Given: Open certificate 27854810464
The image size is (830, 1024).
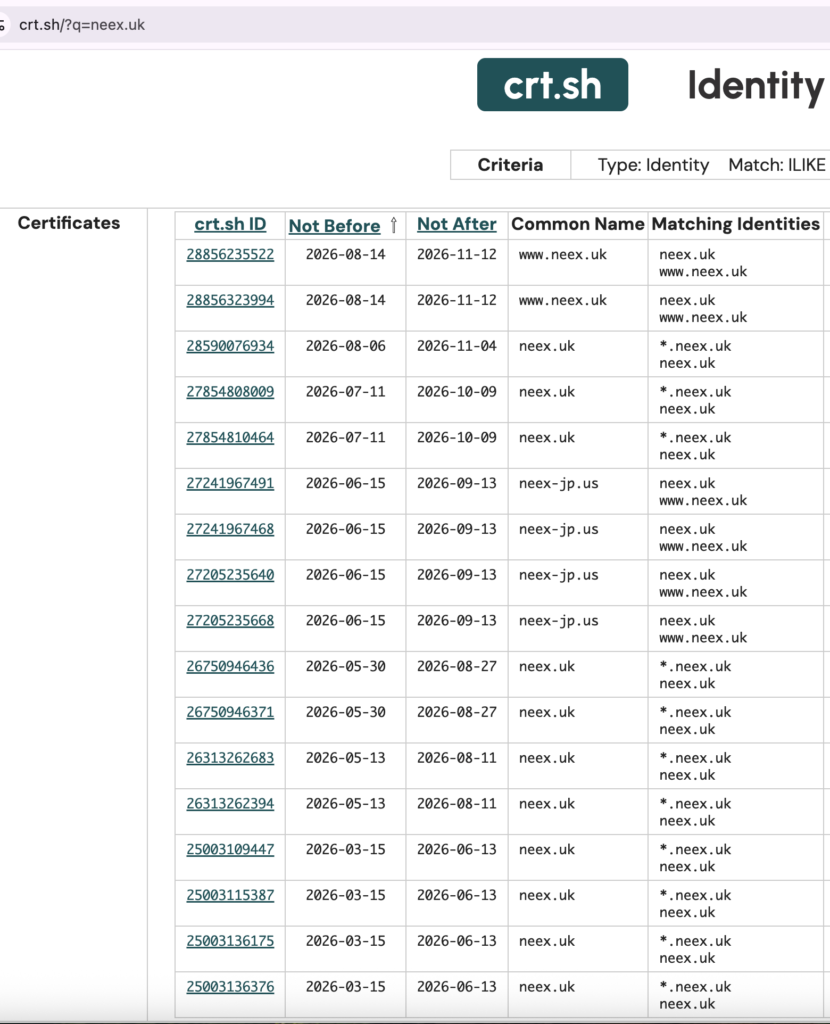Looking at the screenshot, I should 230,437.
